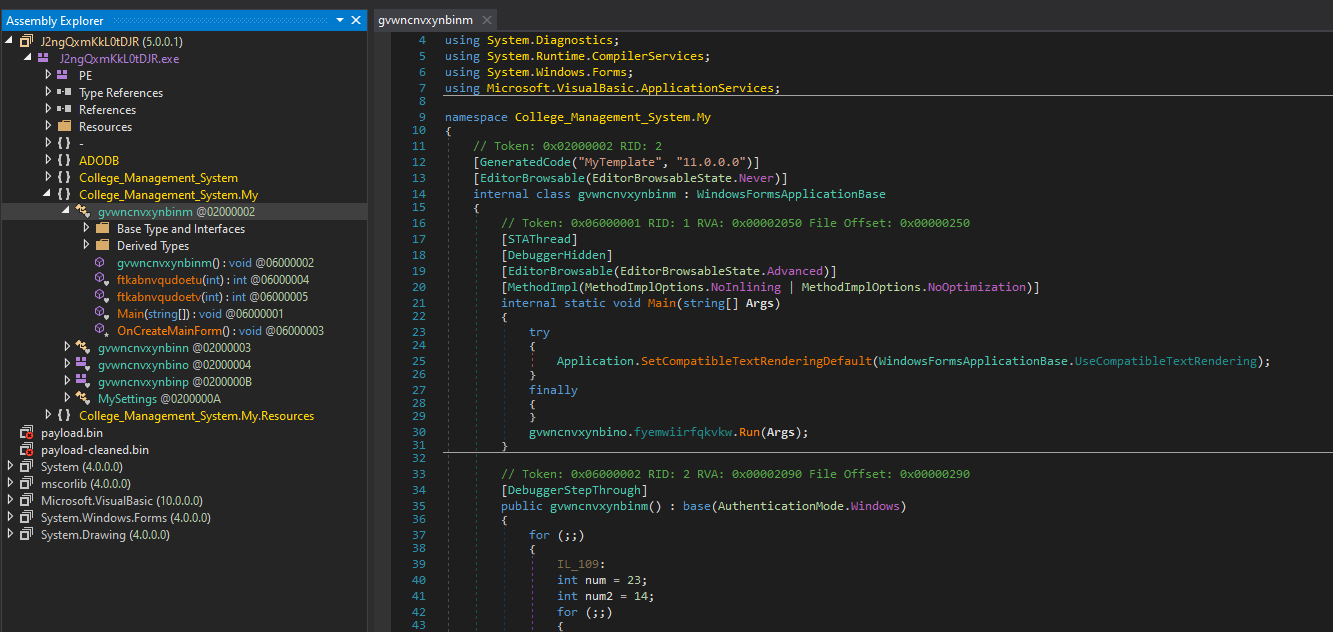This screenshot has height=632, width=1333.
Task: Click the Resources folder icon
Action: point(64,127)
